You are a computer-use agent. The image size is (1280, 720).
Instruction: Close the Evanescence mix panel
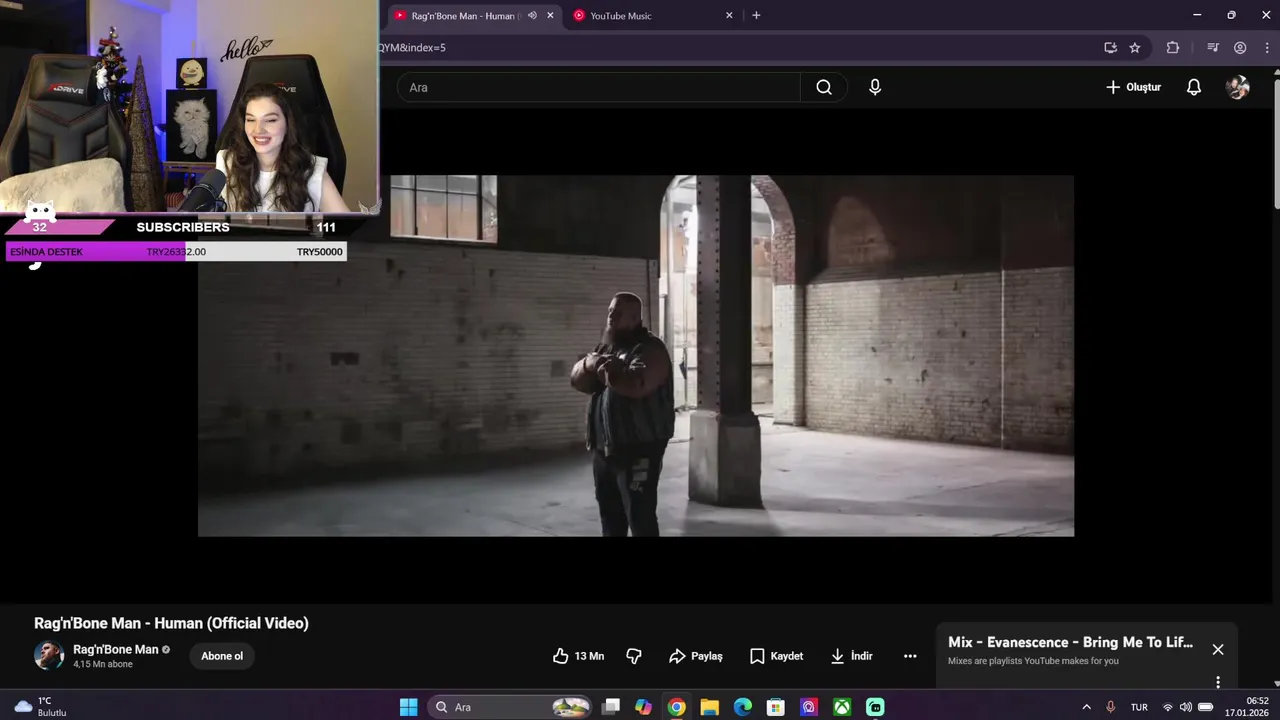pos(1218,649)
